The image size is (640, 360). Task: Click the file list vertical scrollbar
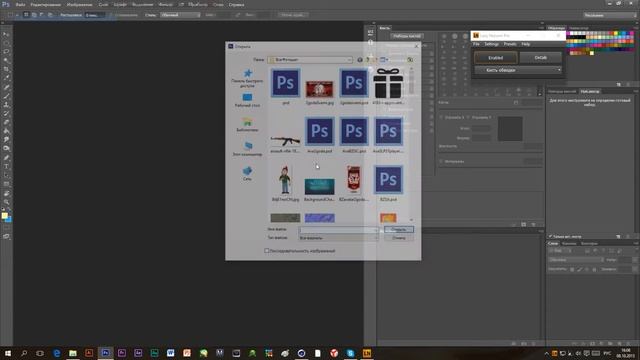pyautogui.click(x=411, y=145)
